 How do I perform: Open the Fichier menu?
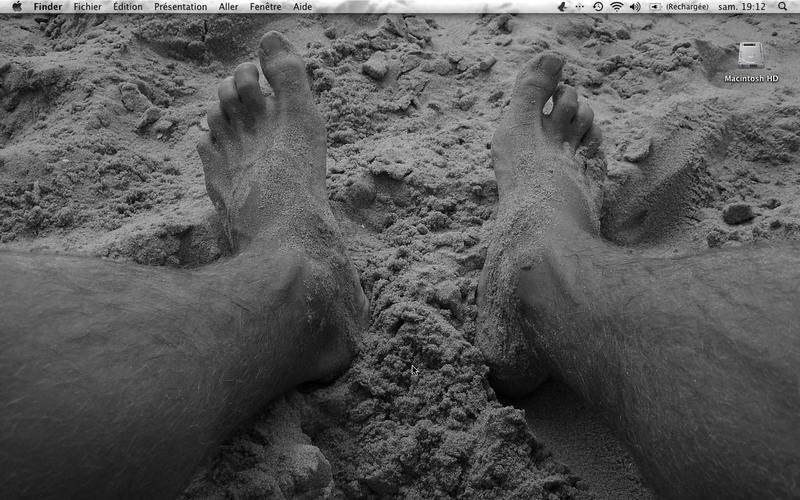[87, 7]
